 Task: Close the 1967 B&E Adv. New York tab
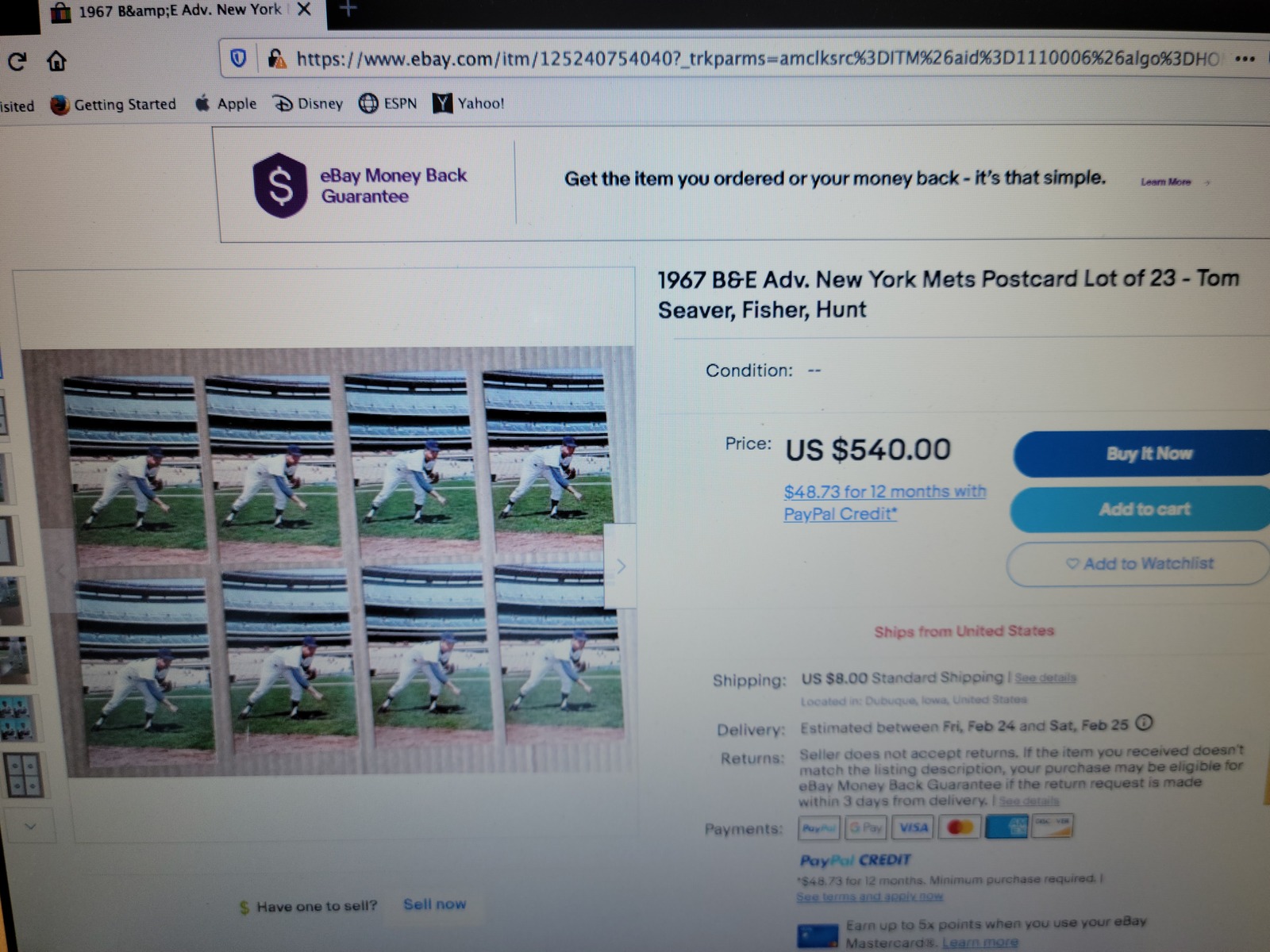pyautogui.click(x=304, y=10)
